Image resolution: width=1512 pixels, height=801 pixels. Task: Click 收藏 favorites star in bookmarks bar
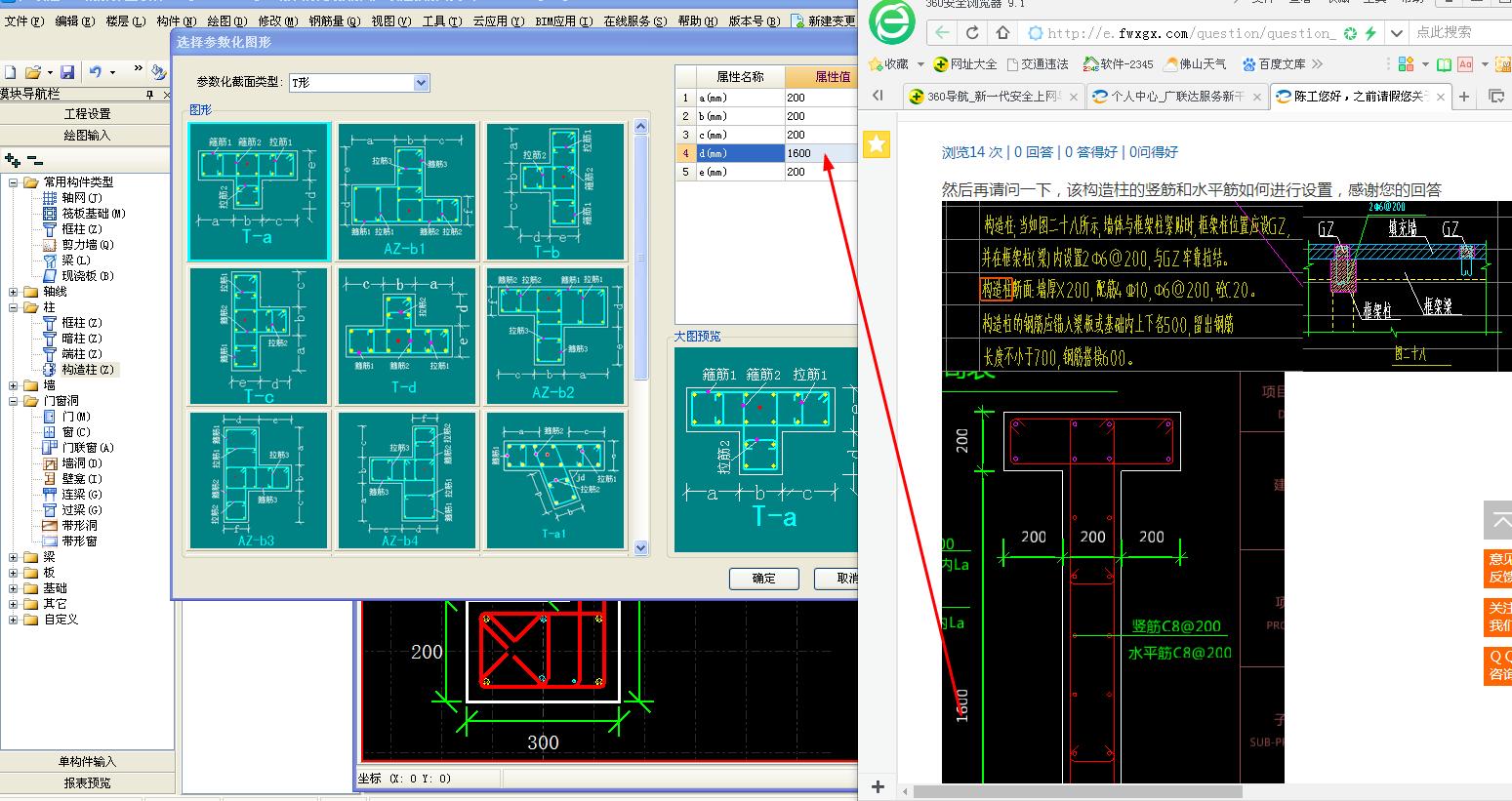point(886,63)
